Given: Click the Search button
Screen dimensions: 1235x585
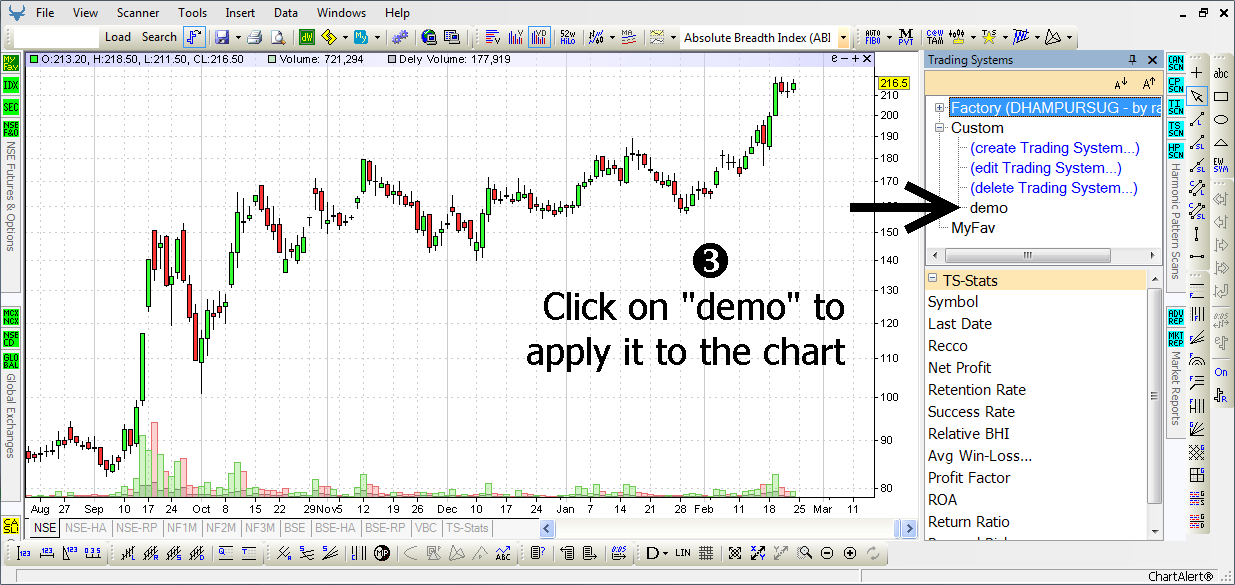Looking at the screenshot, I should tap(159, 37).
